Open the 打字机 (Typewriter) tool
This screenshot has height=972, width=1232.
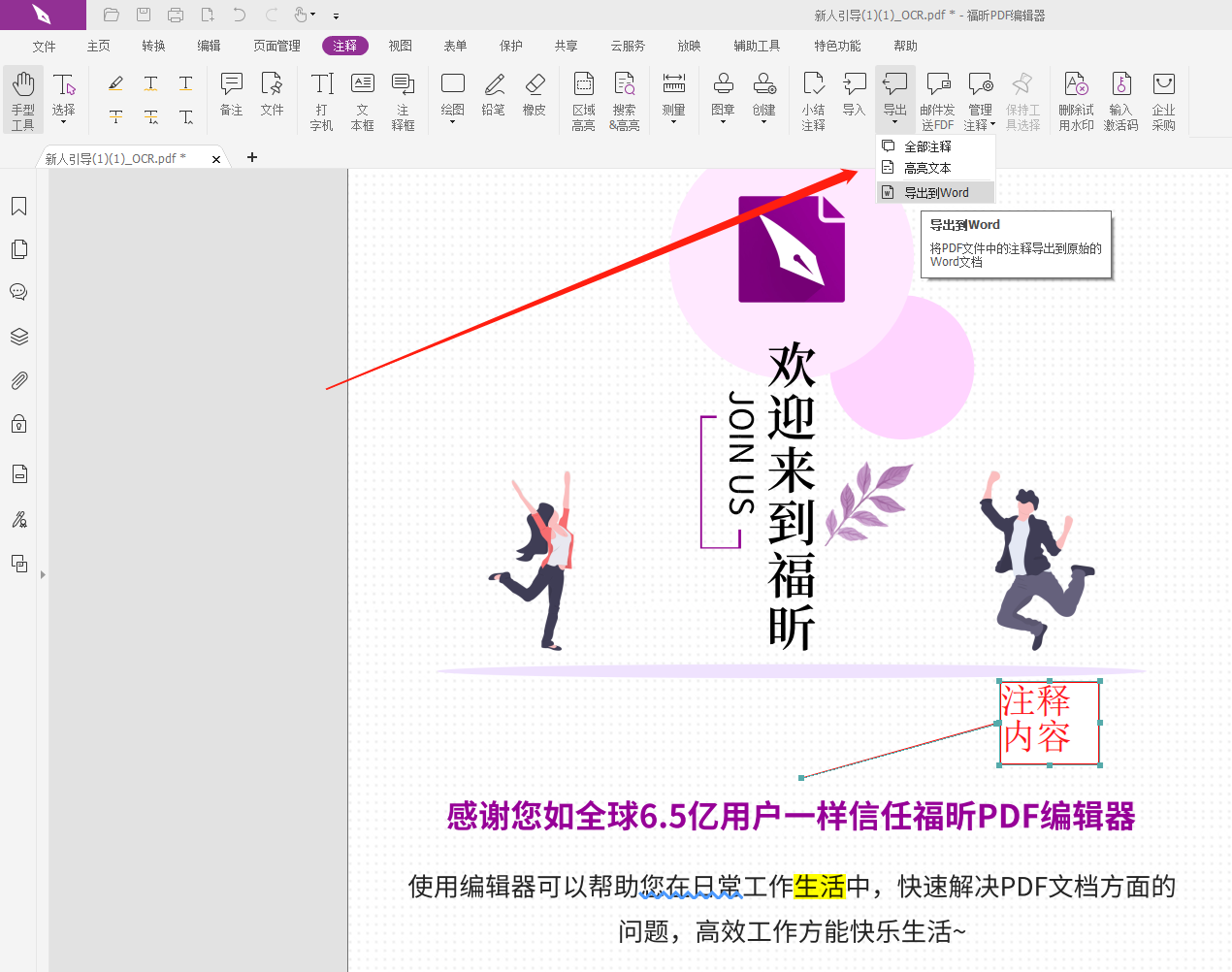click(x=321, y=97)
